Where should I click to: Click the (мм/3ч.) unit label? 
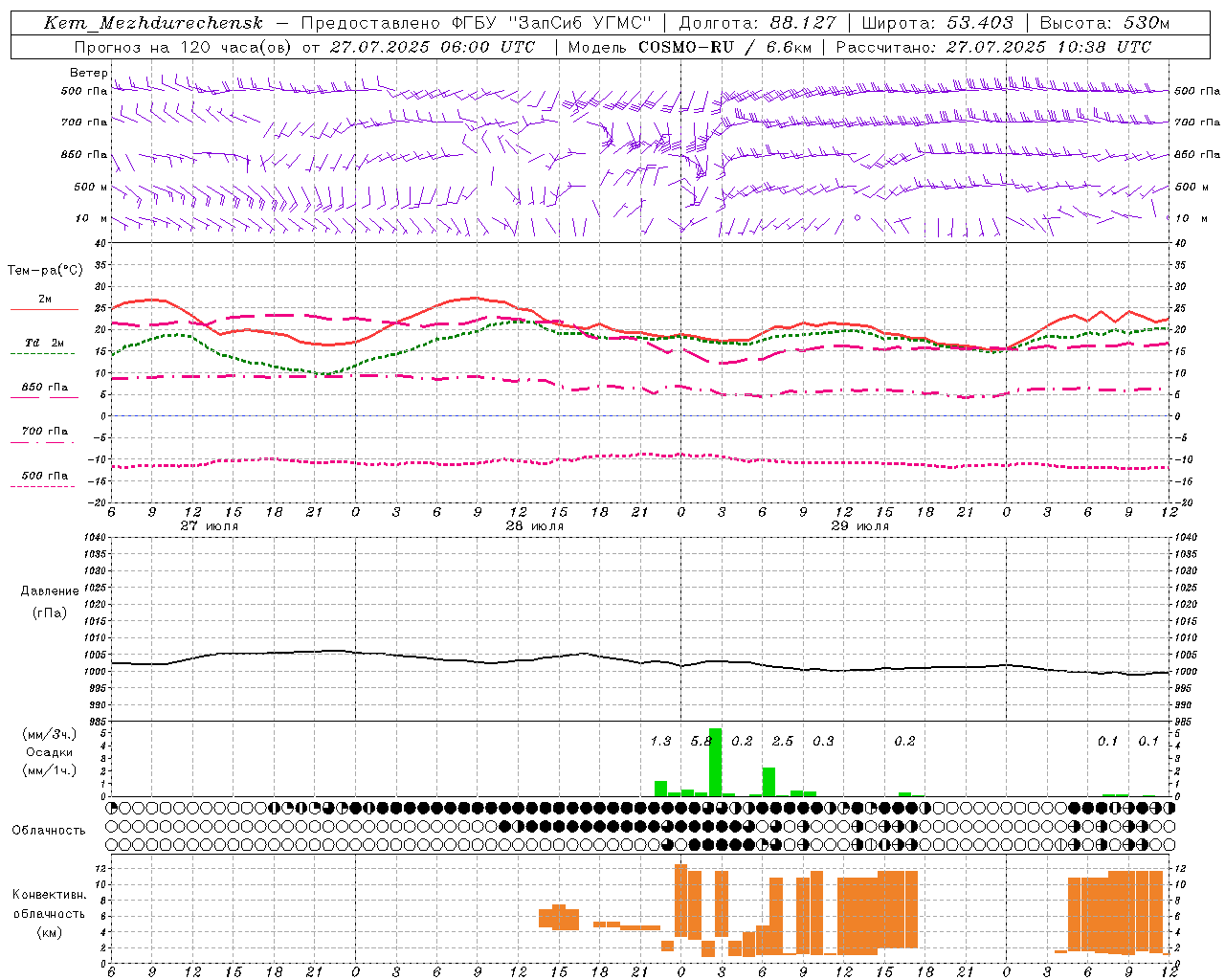coord(49,734)
